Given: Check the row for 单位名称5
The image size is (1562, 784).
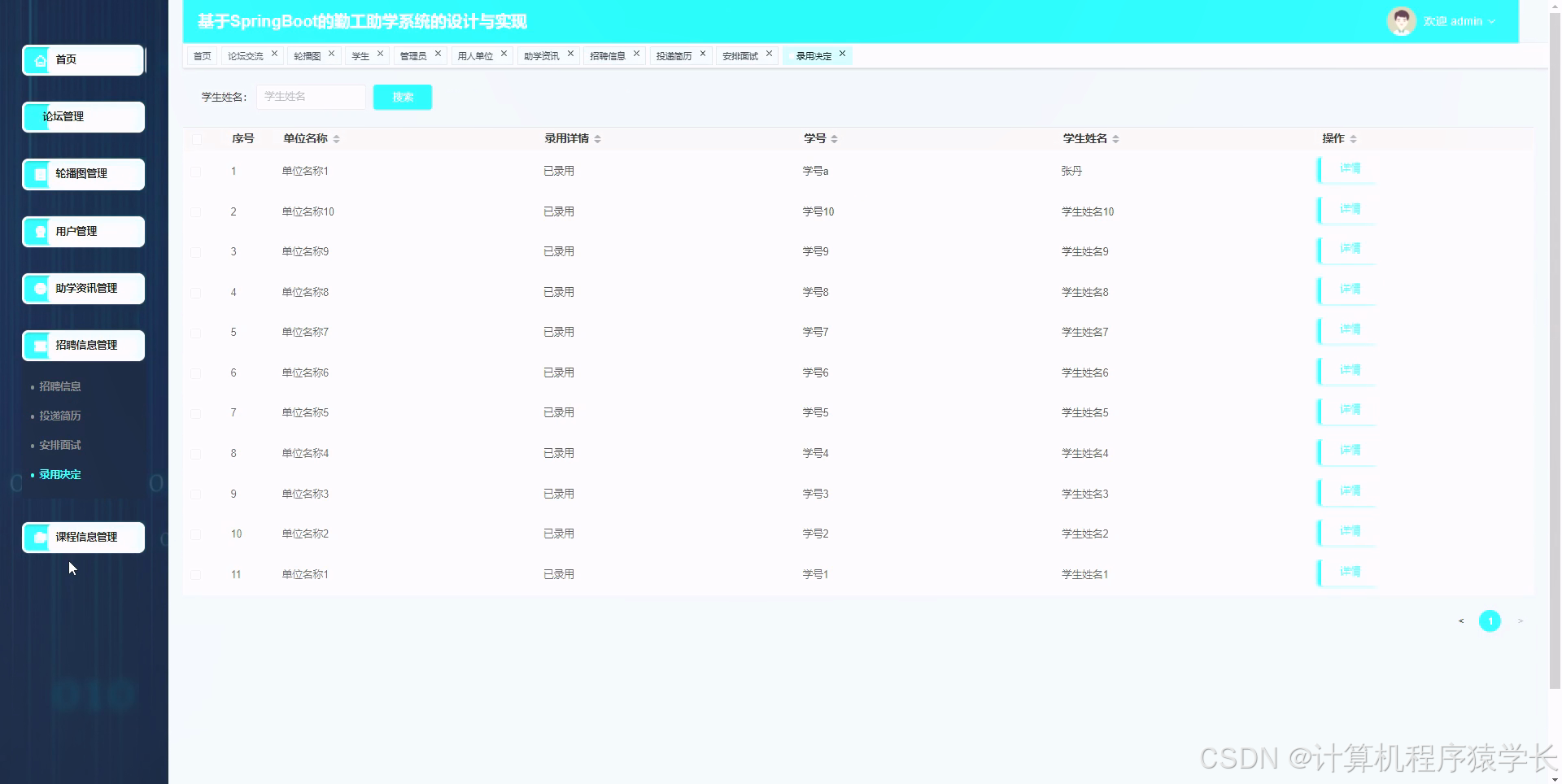Looking at the screenshot, I should [196, 413].
